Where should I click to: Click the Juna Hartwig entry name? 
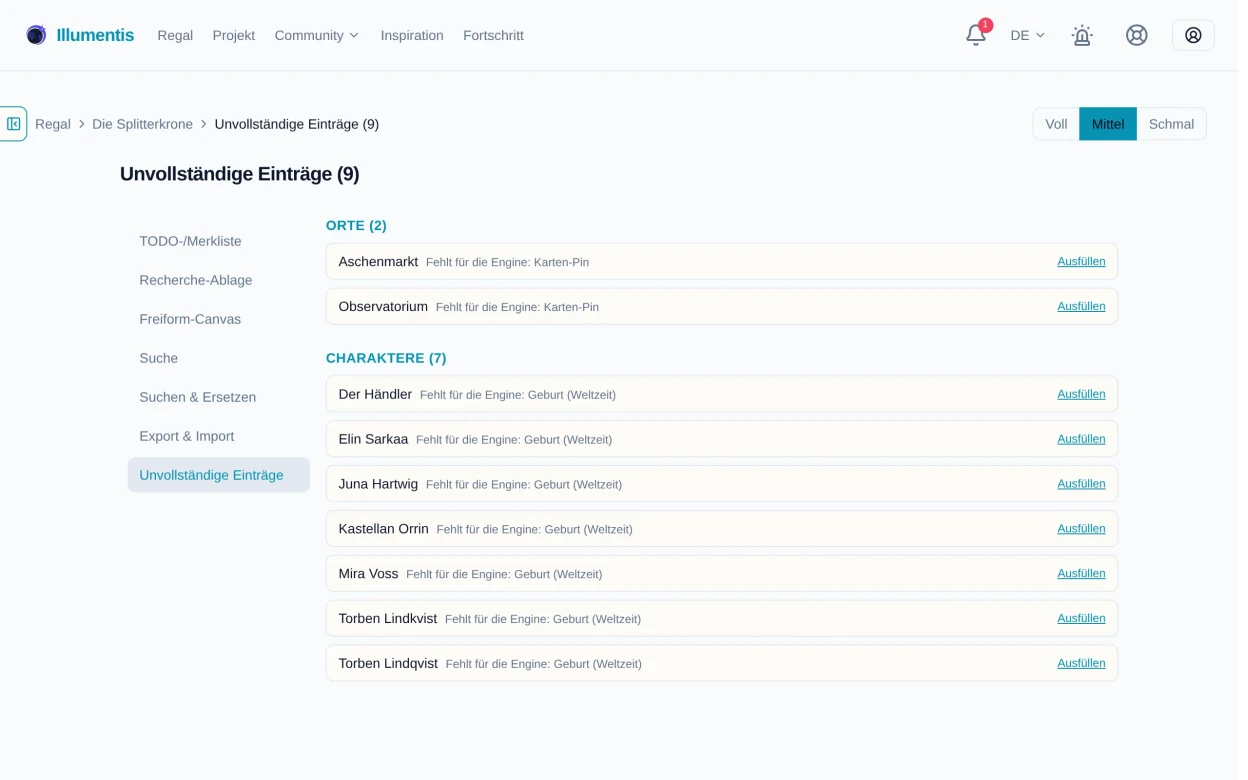coord(378,483)
